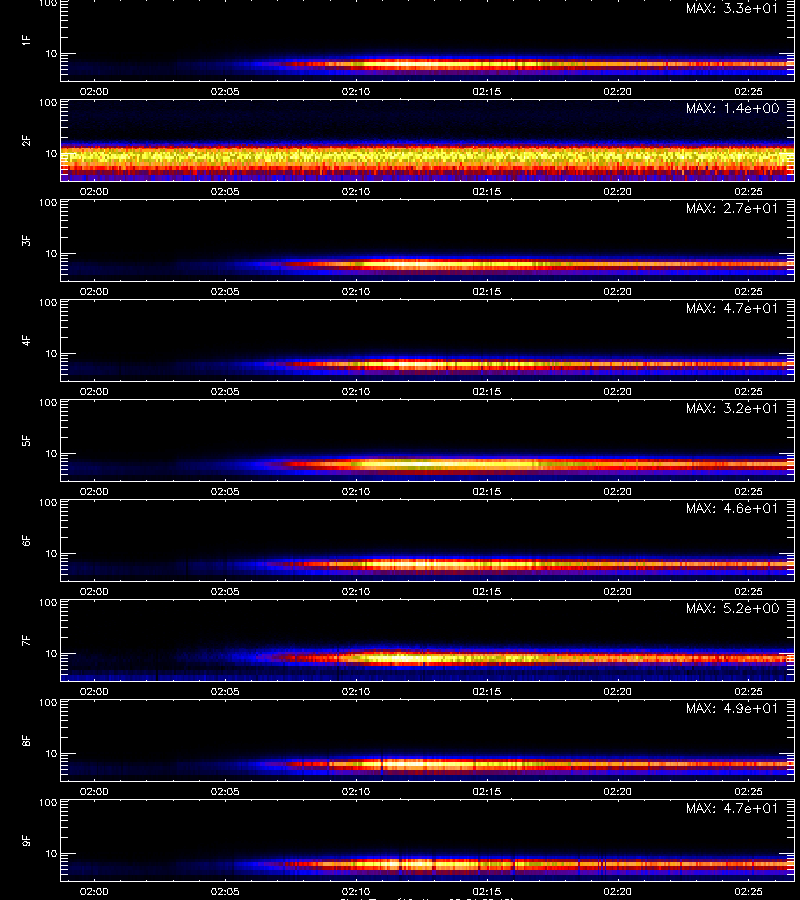This screenshot has width=800, height=900.
Task: Click the 9F spectrogram plot area
Action: point(428,840)
